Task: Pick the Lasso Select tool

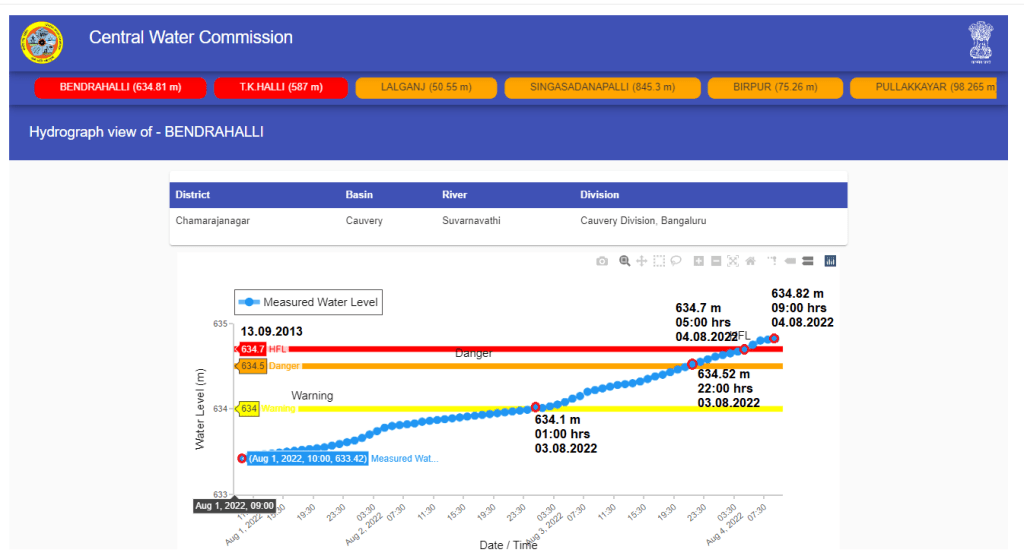Action: pyautogui.click(x=676, y=261)
